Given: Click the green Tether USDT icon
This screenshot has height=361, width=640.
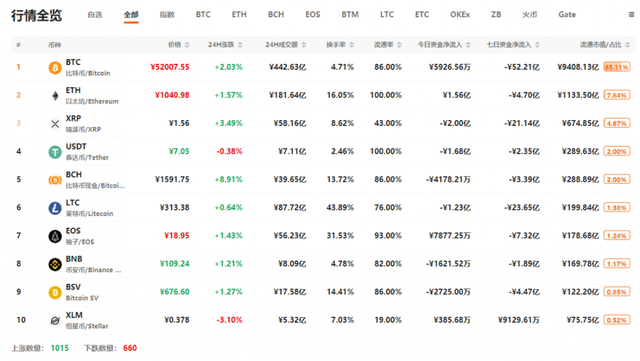Looking at the screenshot, I should (55, 152).
